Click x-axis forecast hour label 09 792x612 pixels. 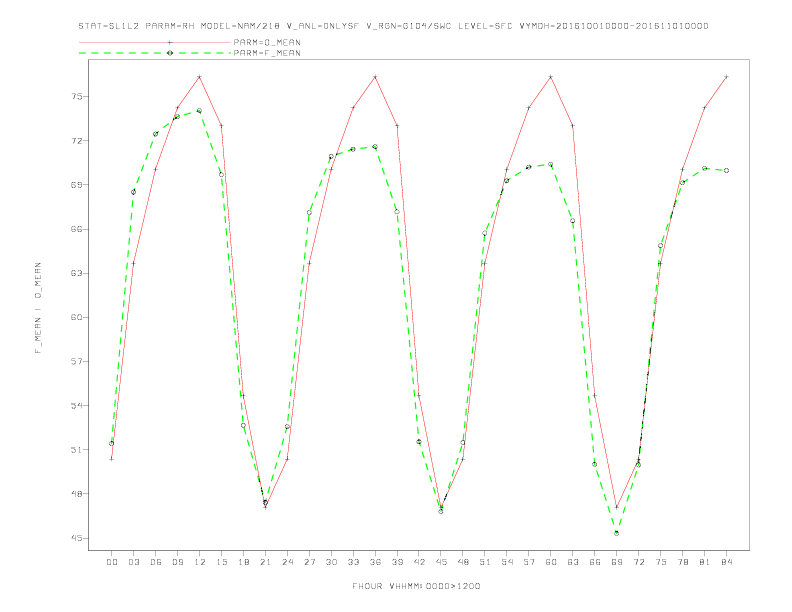(177, 562)
